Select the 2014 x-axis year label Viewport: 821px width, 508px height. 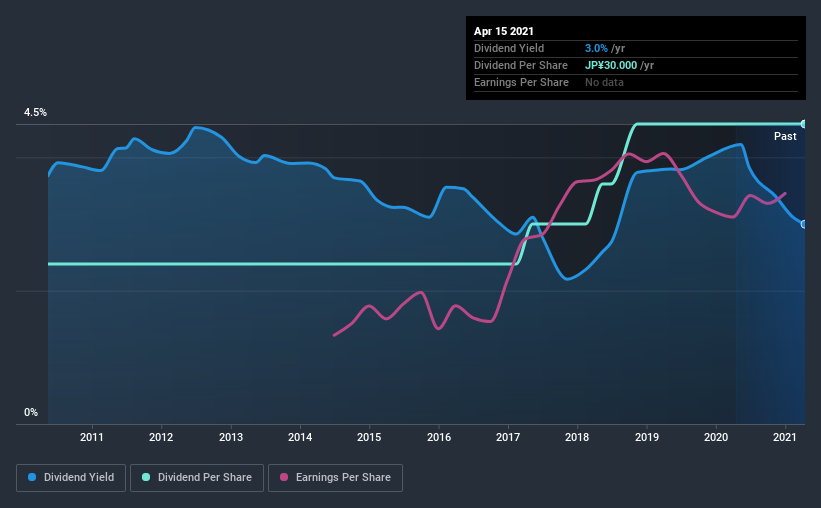coord(300,437)
